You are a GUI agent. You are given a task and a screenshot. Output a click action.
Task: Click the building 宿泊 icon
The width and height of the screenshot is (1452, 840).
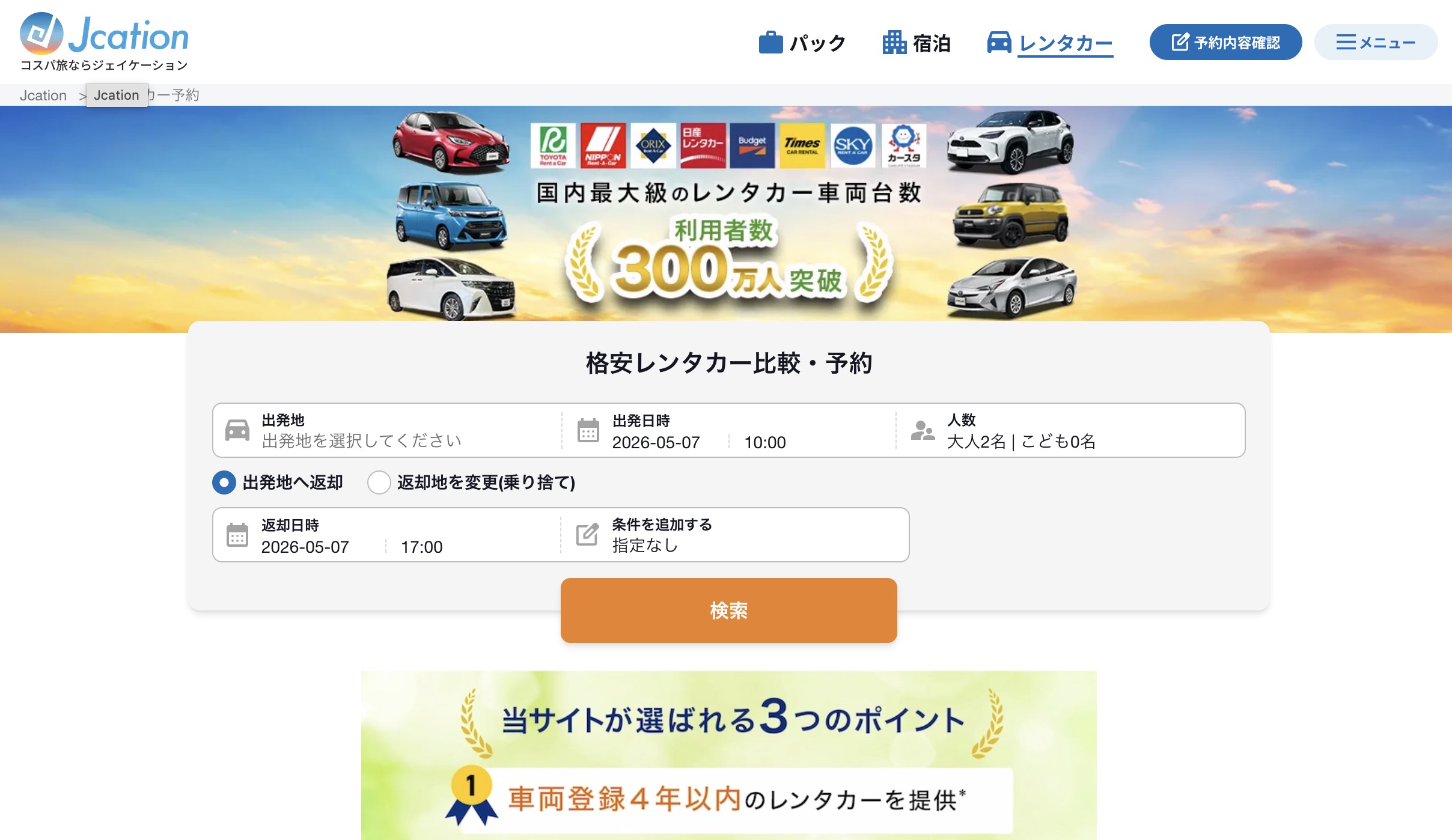894,43
